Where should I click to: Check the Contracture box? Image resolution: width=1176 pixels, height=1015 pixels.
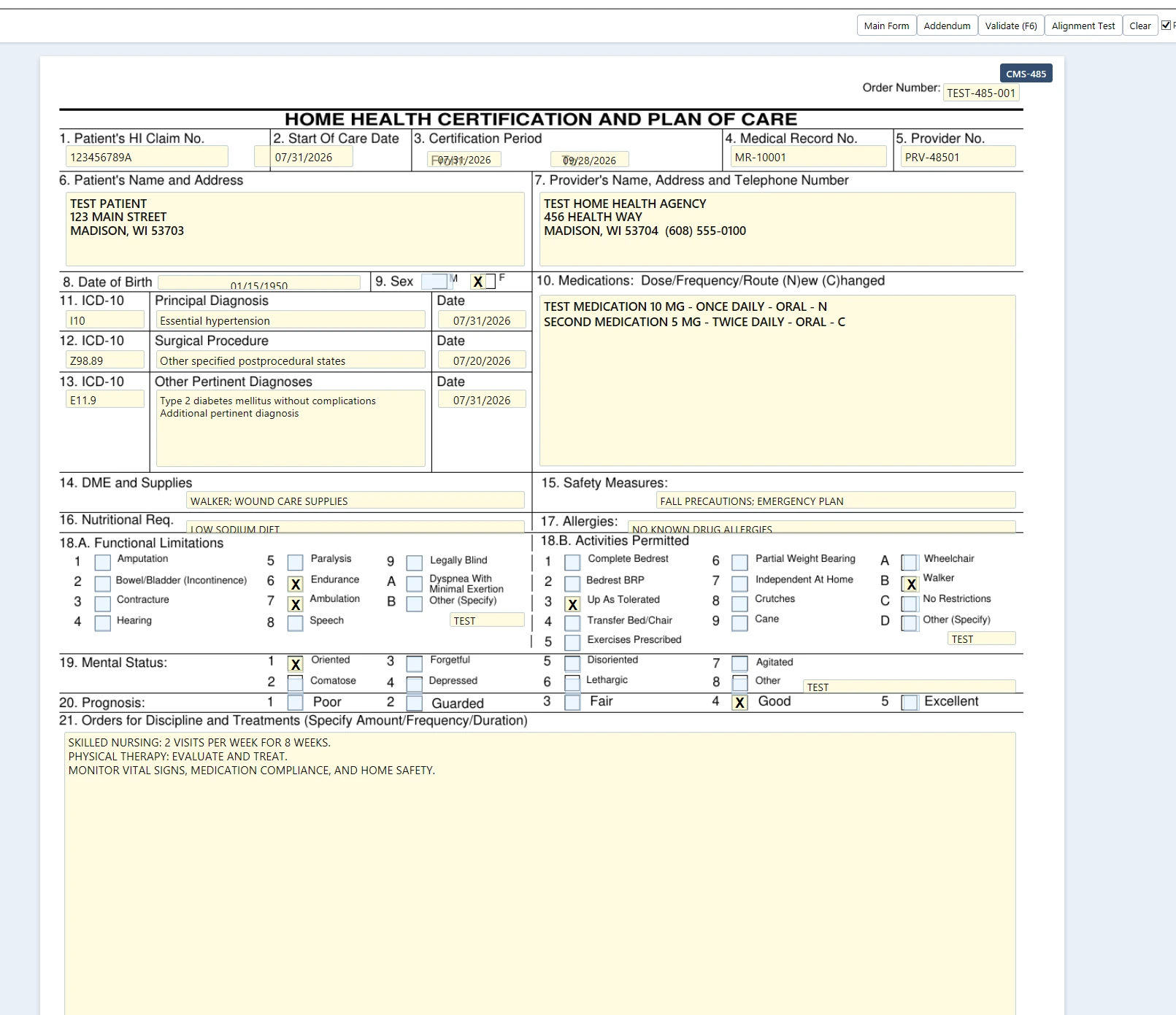coord(103,603)
